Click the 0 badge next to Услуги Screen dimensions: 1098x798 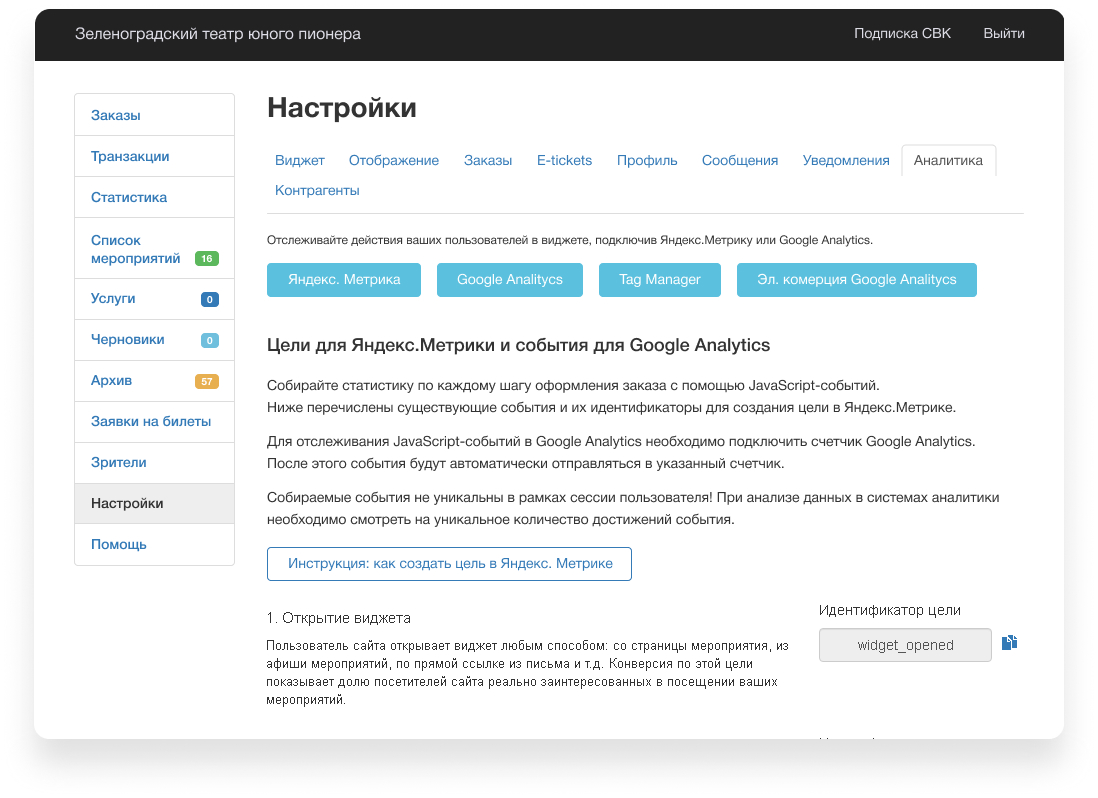point(209,300)
